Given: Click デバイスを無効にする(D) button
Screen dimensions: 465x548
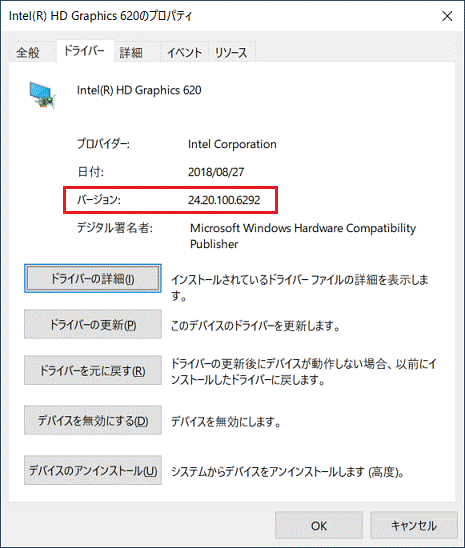Looking at the screenshot, I should (x=93, y=420).
